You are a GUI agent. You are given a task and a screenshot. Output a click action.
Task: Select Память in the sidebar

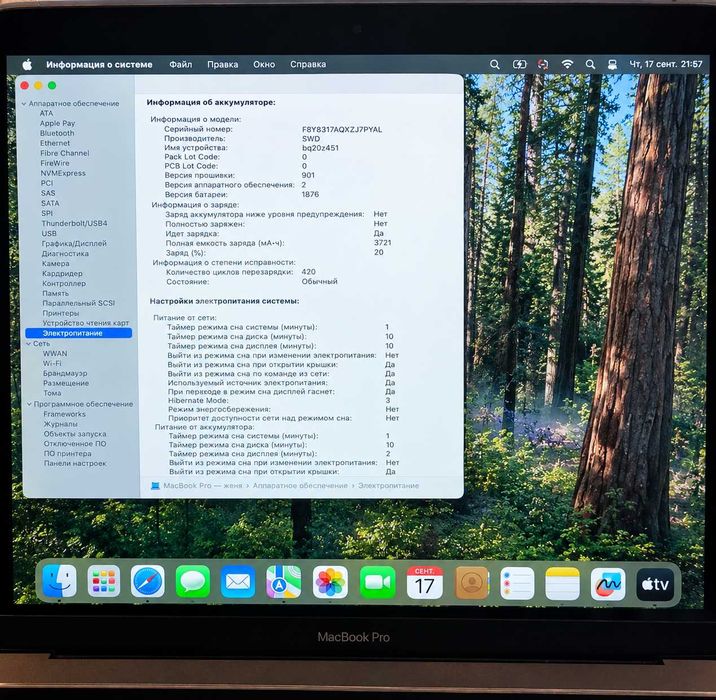(x=55, y=293)
